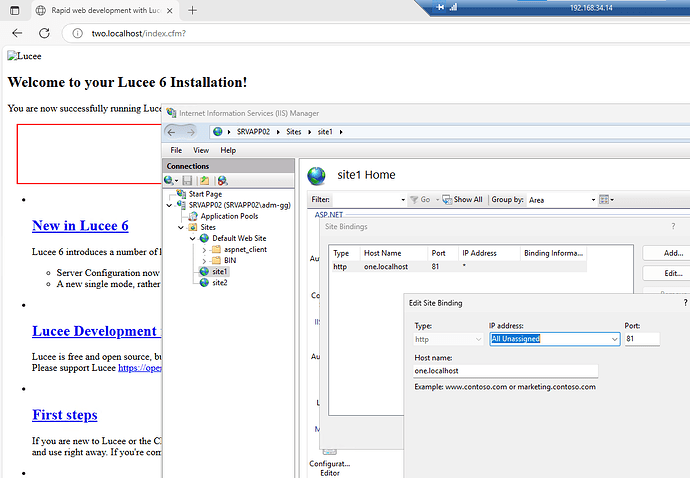Select Default Web Site in the tree
Viewport: 690px width, 478px height.
(x=239, y=238)
